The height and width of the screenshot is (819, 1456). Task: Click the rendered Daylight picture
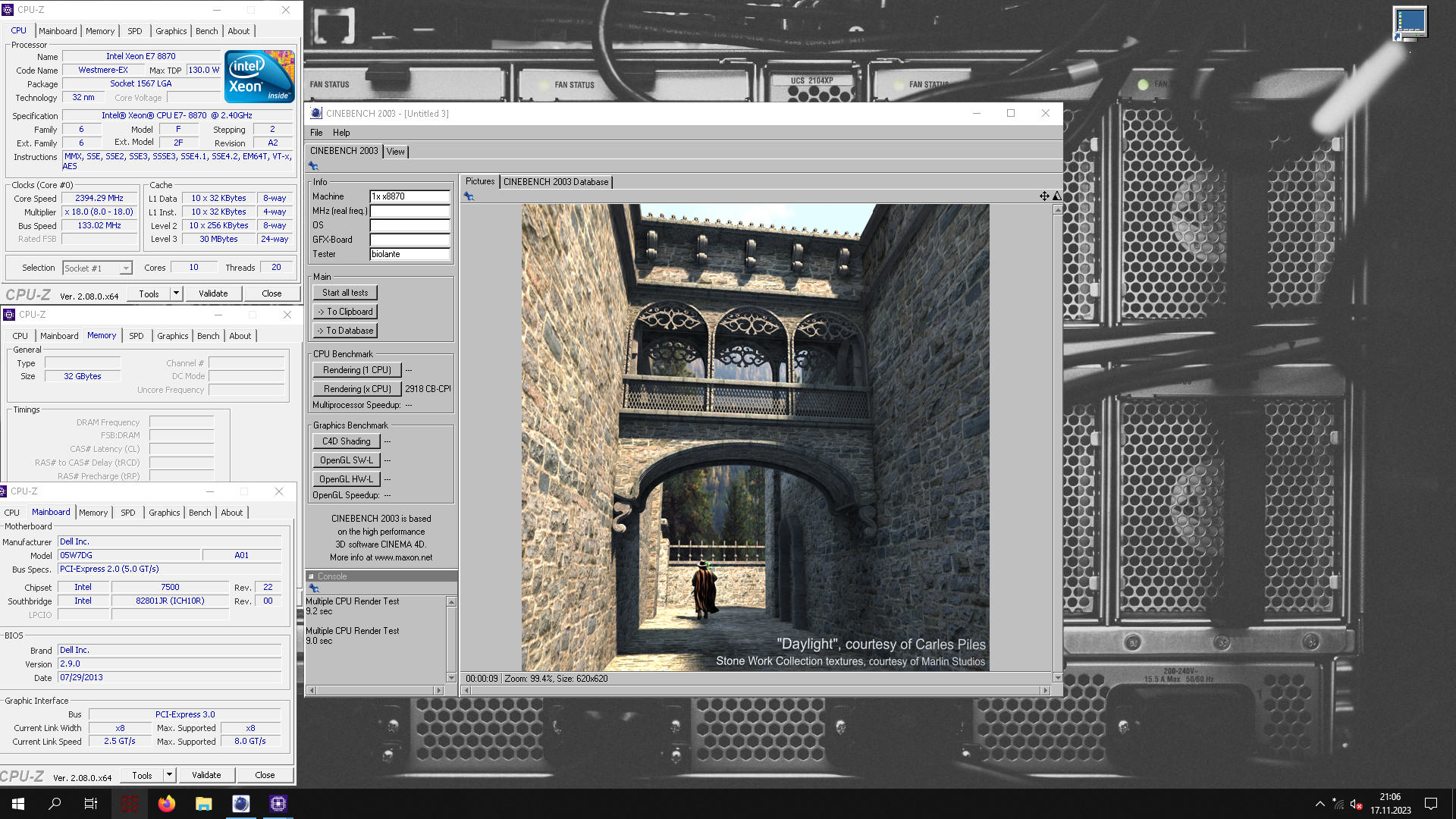(755, 438)
